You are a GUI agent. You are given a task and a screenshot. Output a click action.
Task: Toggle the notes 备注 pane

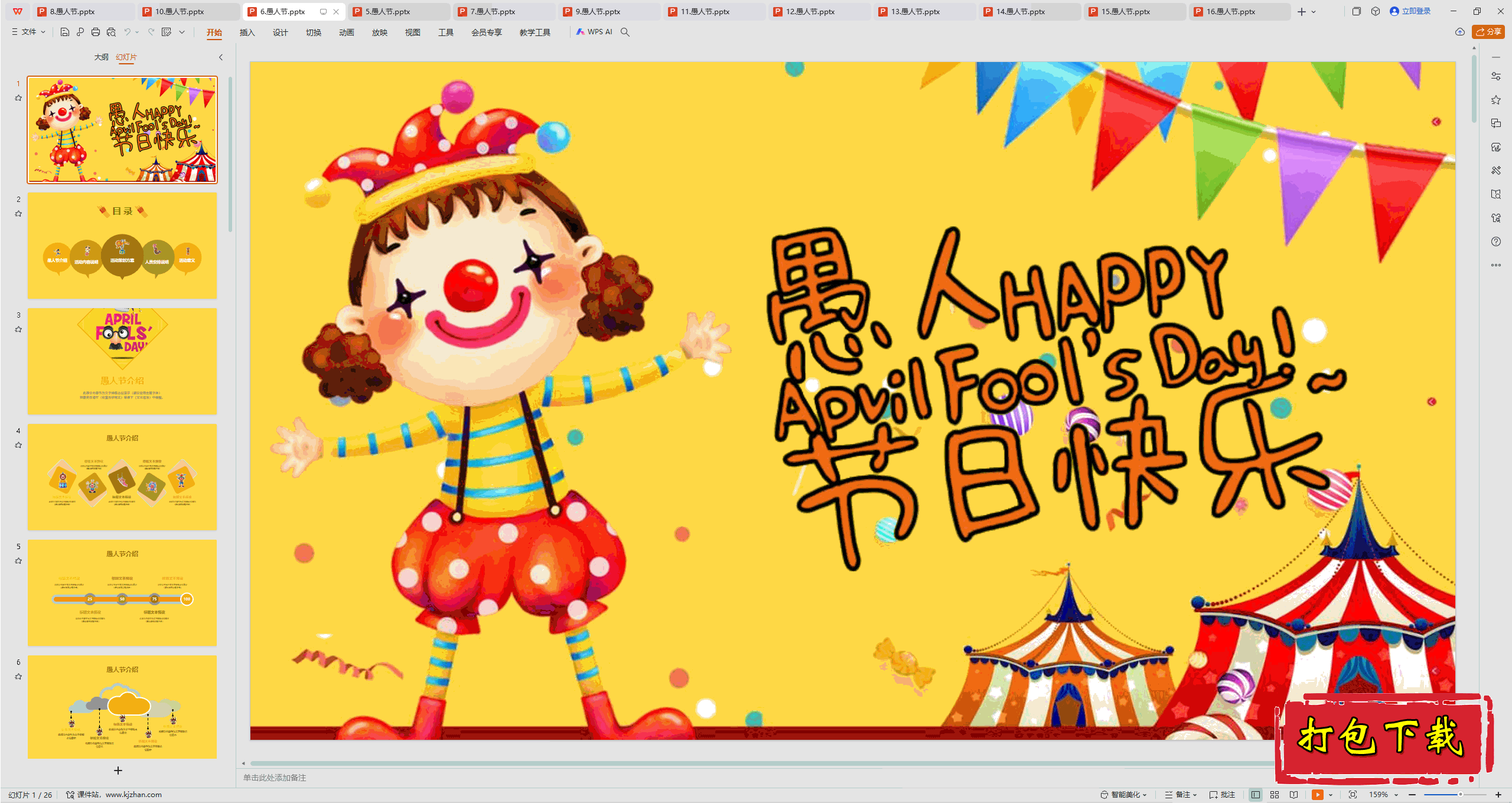coord(1178,795)
